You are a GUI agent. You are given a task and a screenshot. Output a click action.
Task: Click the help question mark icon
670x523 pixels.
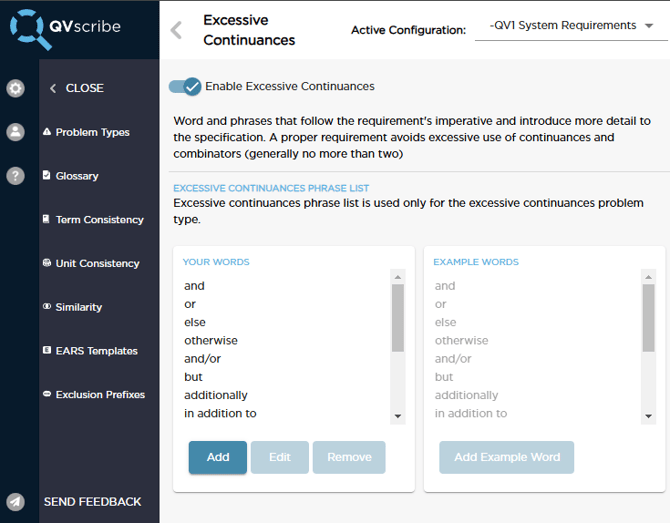[x=15, y=176]
